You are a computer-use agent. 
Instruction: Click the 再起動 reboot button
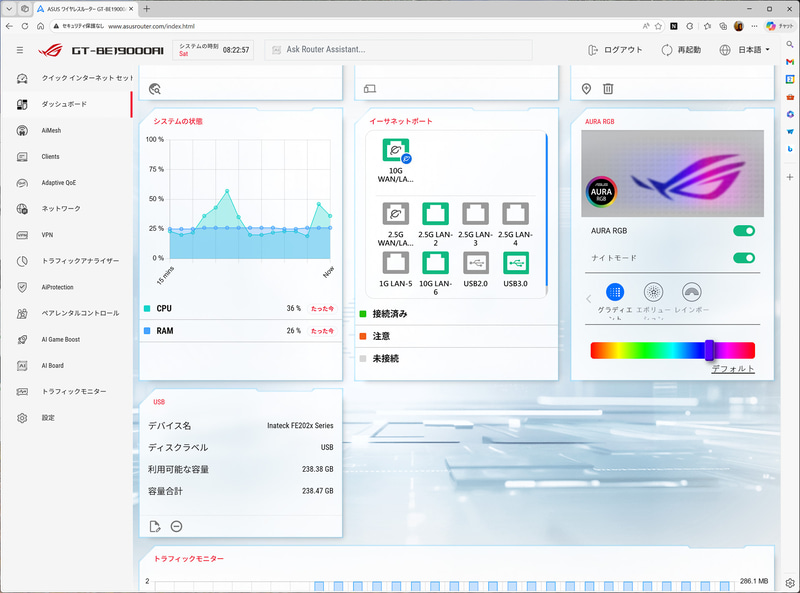(681, 50)
